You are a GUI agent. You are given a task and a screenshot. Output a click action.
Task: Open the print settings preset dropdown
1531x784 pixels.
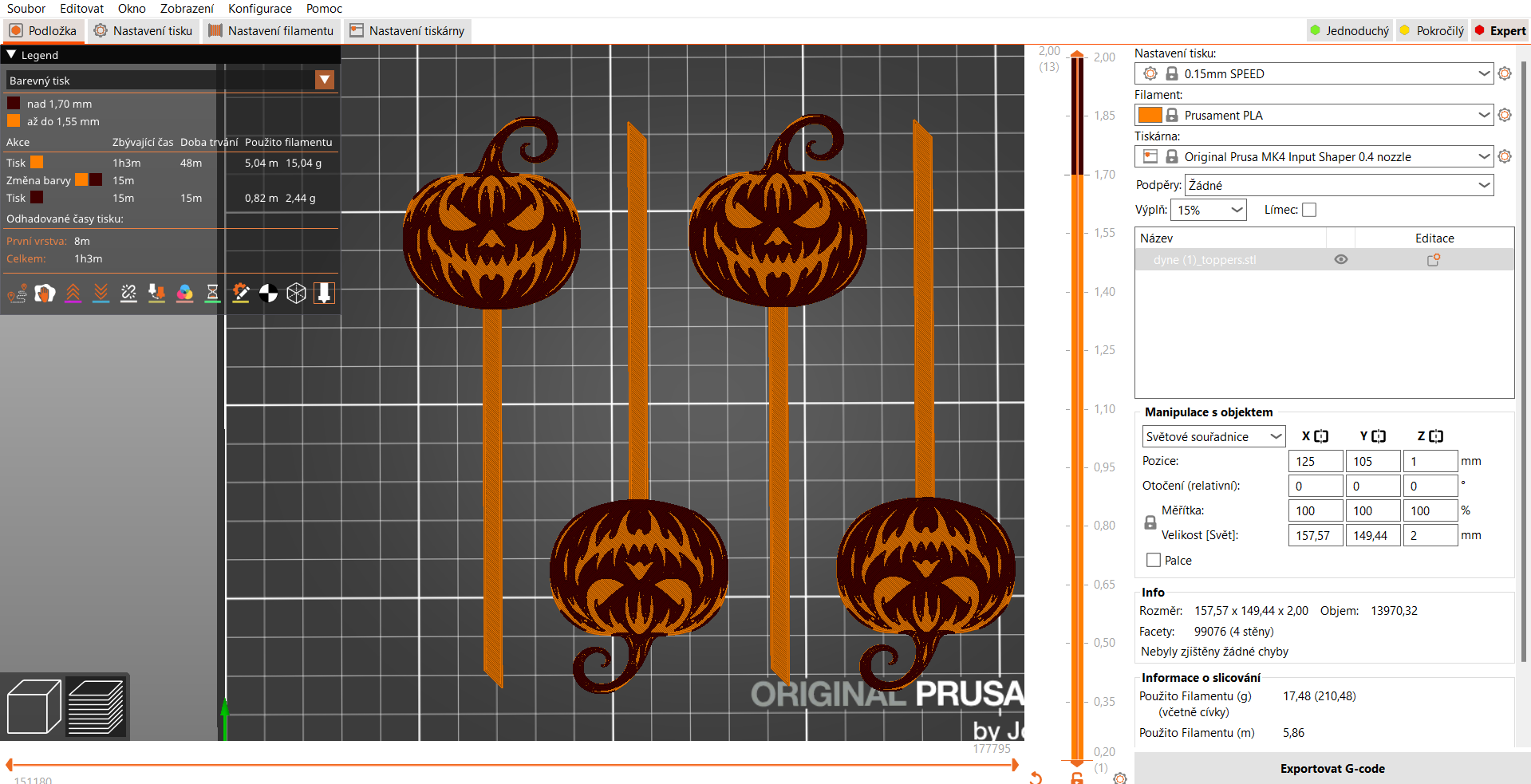[x=1313, y=73]
